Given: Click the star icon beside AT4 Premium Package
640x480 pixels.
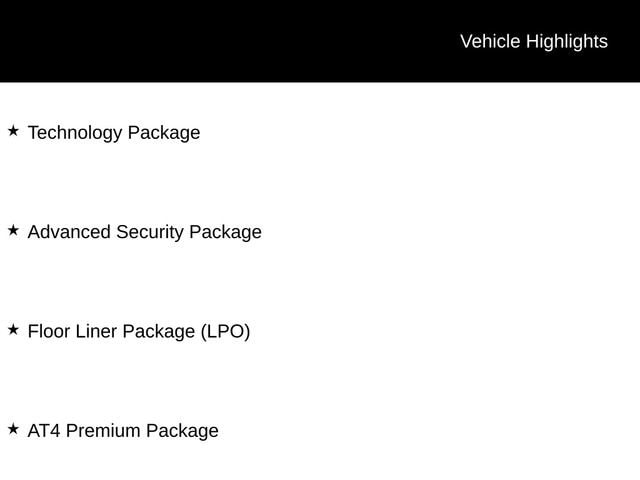Looking at the screenshot, I should coord(13,429).
